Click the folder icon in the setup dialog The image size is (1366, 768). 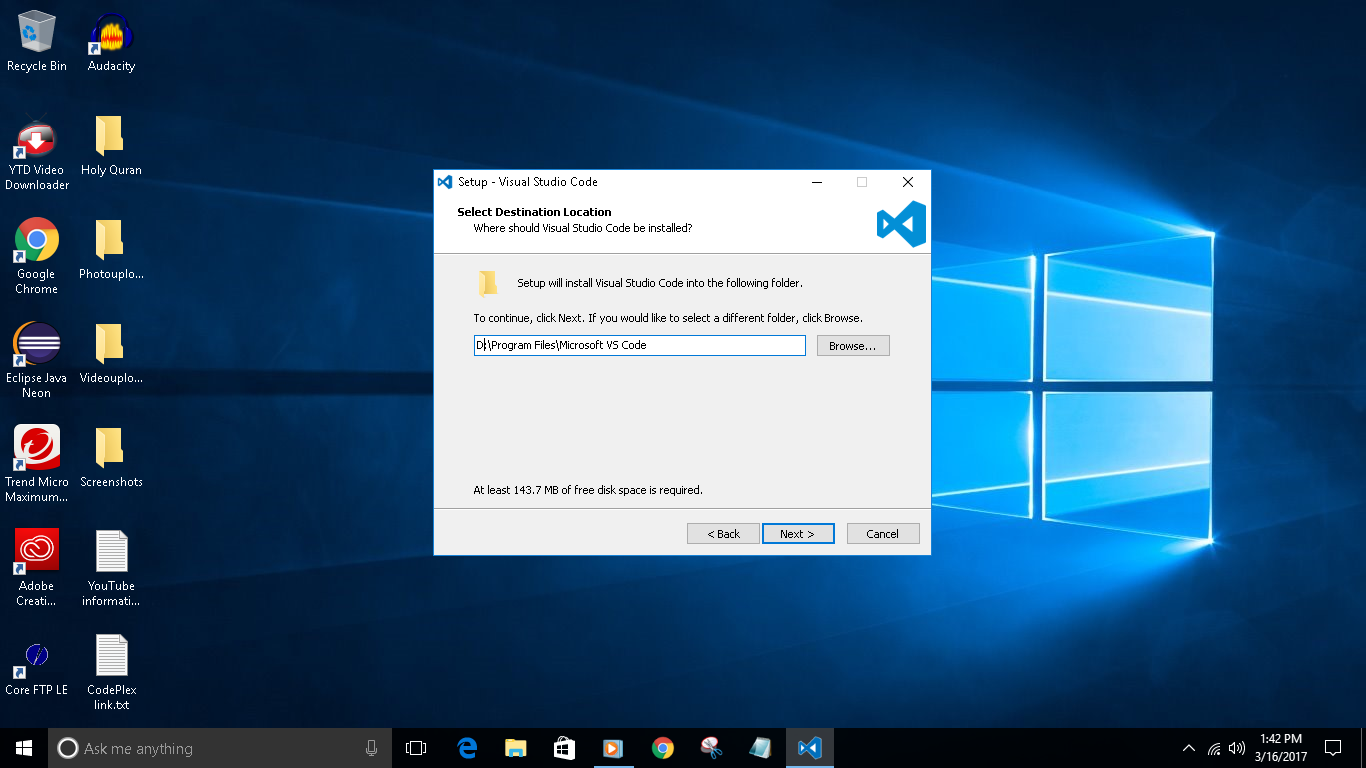(488, 284)
